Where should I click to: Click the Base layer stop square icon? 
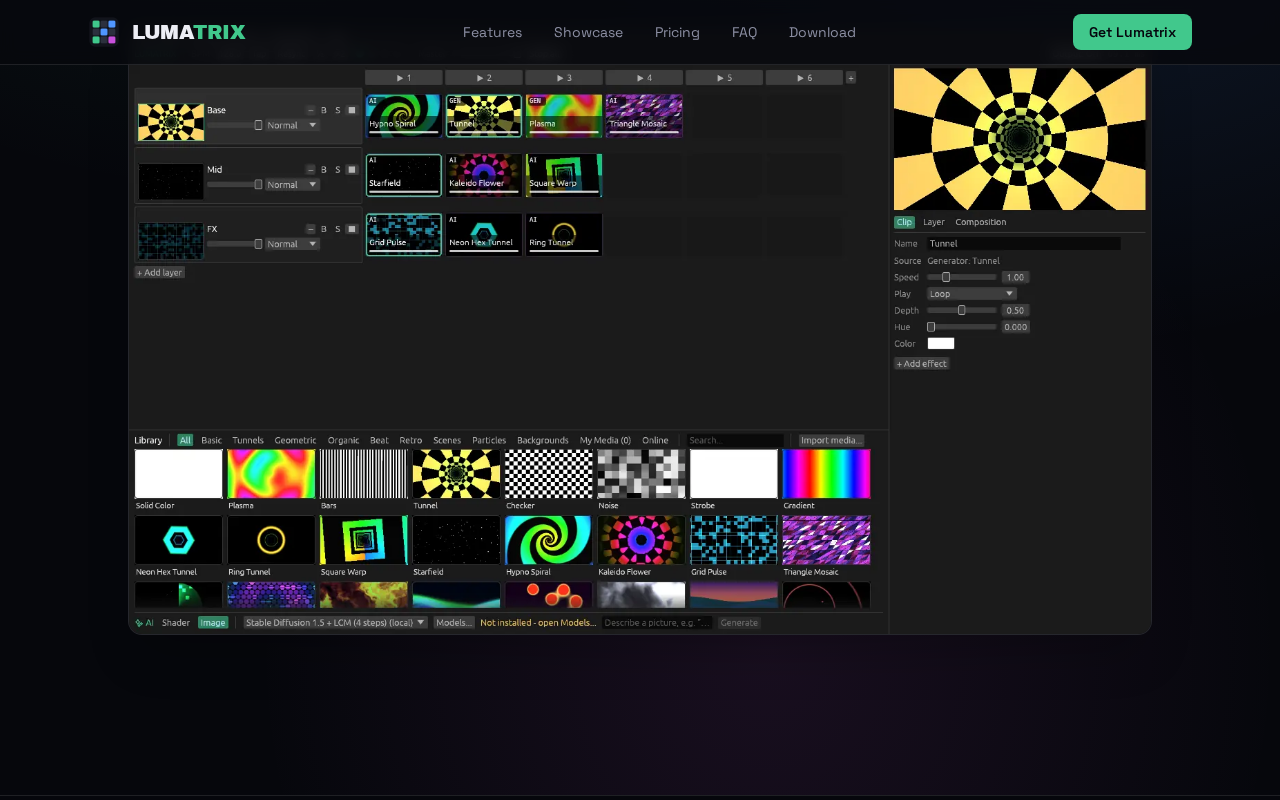[x=352, y=110]
